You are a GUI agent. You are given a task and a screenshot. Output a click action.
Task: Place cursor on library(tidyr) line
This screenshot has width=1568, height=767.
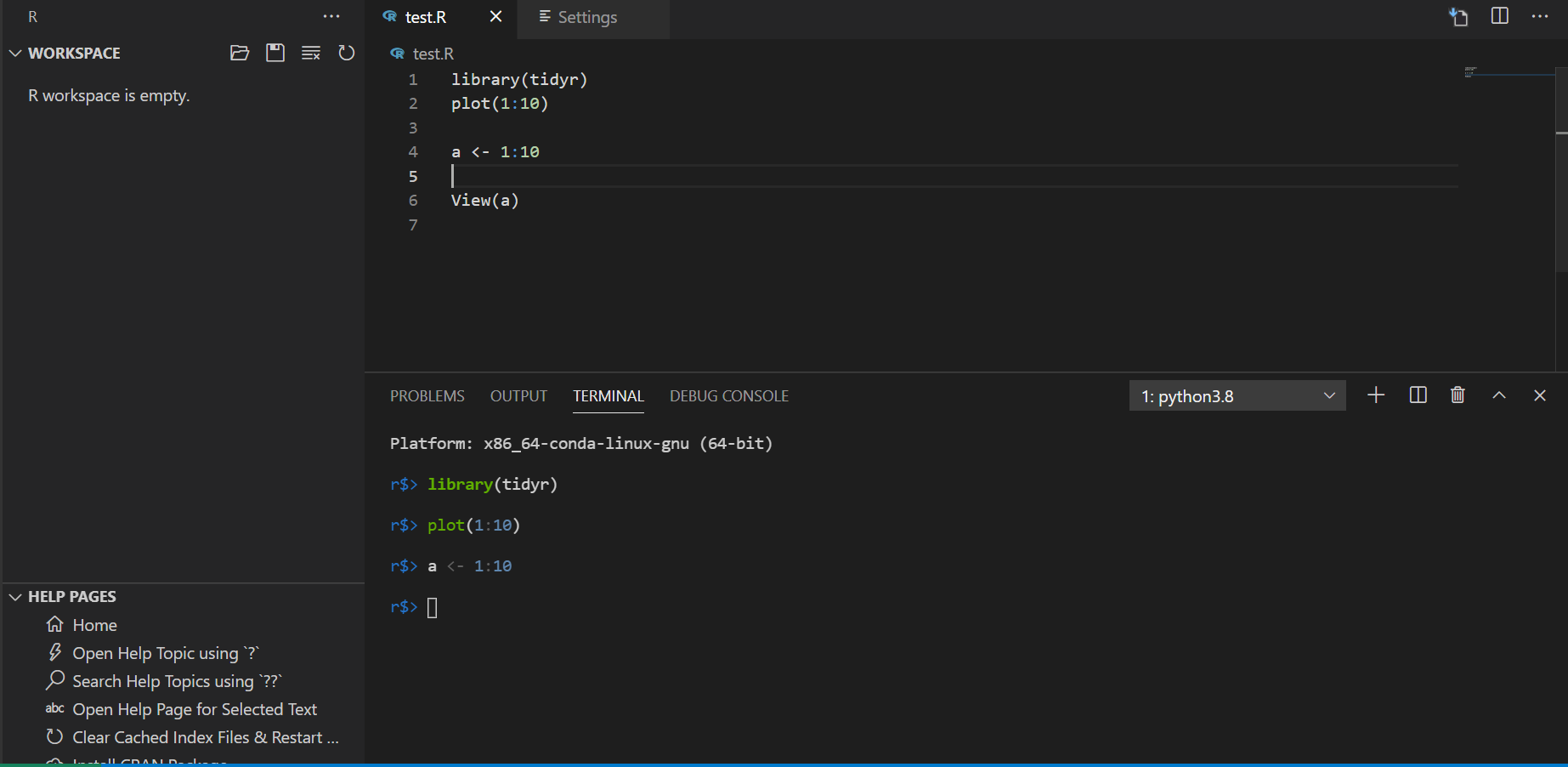[519, 79]
